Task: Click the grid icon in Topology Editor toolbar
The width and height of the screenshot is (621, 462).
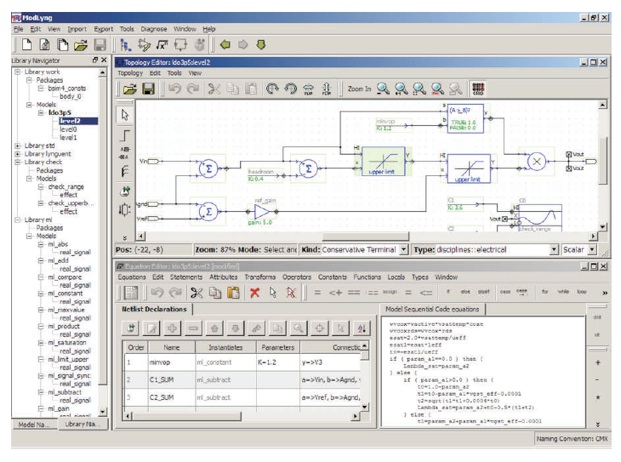Action: pos(478,89)
